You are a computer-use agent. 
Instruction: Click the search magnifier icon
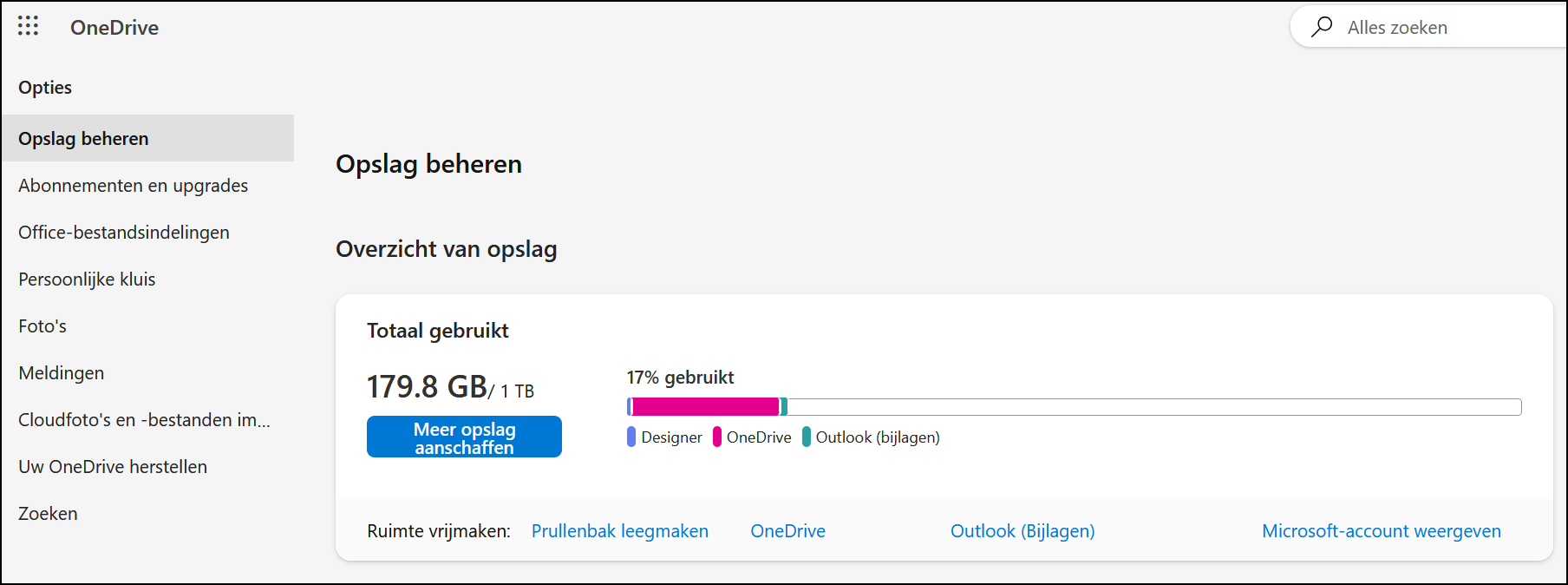[x=1322, y=27]
